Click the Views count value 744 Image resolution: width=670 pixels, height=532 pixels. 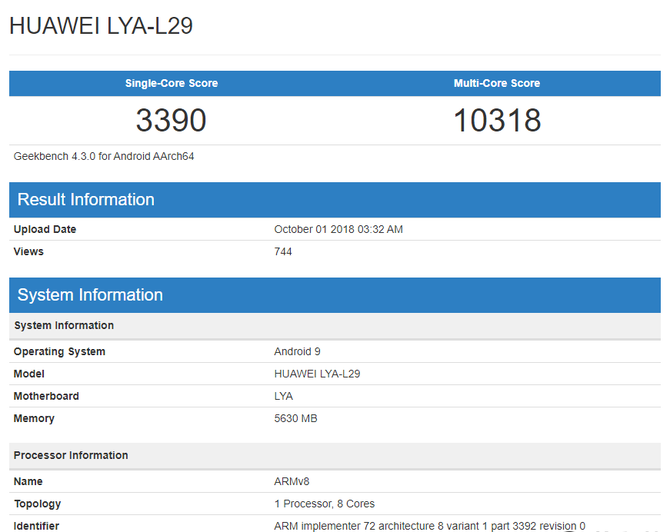click(283, 251)
